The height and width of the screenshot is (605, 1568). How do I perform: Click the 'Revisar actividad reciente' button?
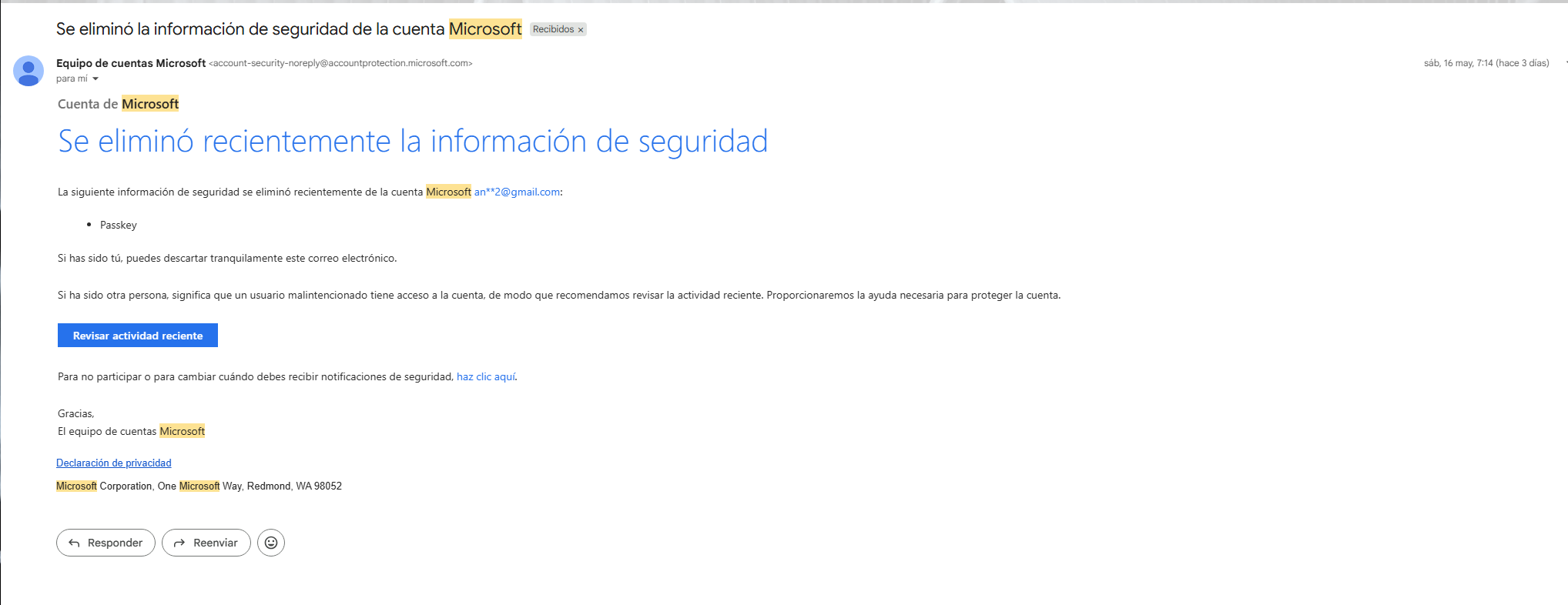(x=138, y=336)
